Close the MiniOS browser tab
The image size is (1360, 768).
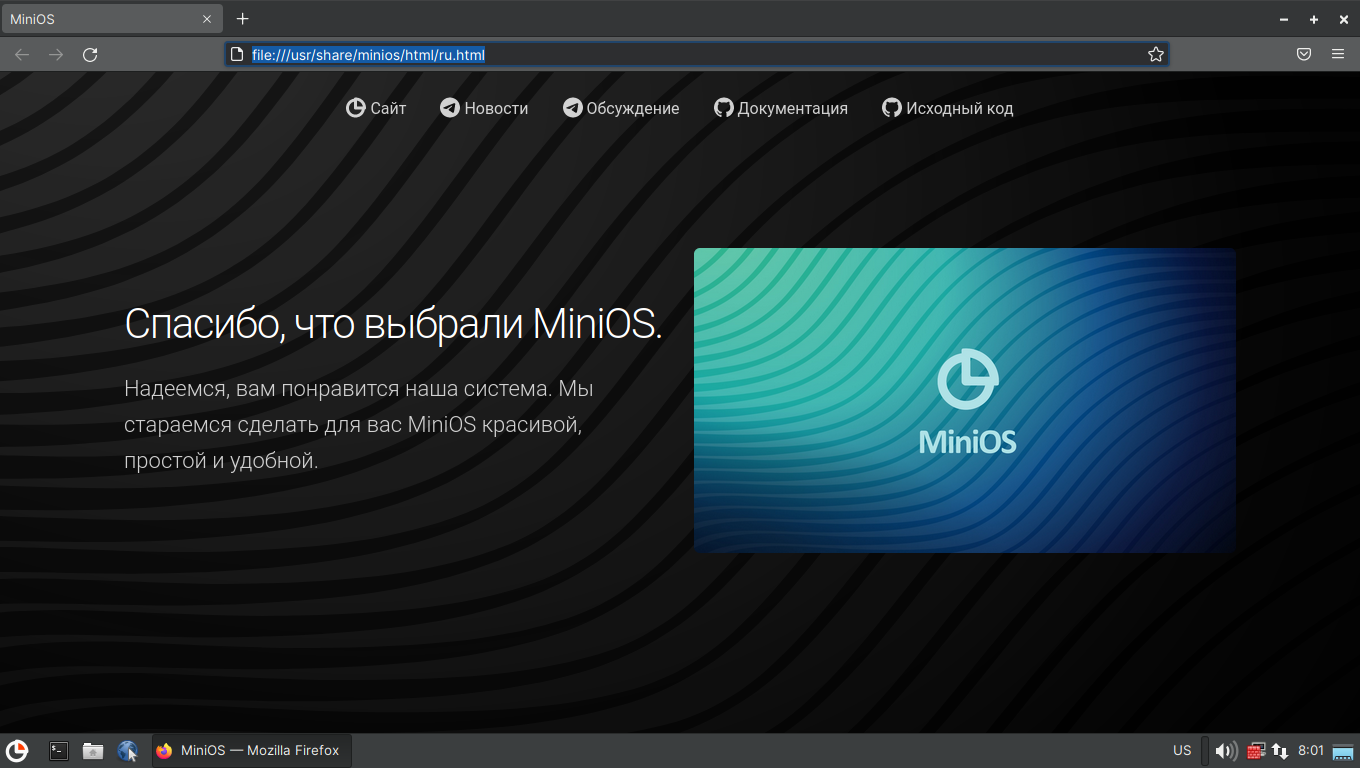[x=207, y=19]
